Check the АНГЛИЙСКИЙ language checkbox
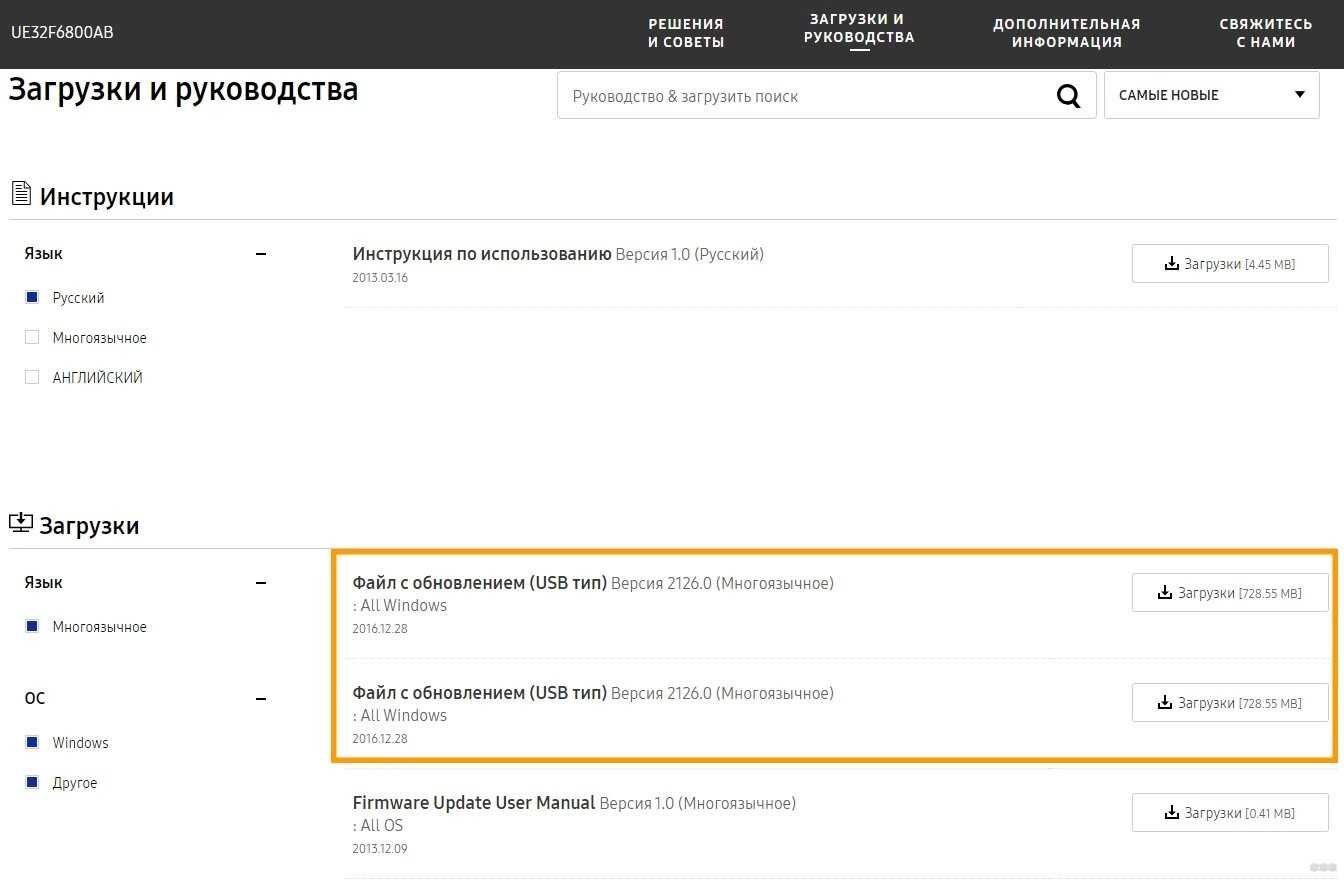1344x881 pixels. tap(32, 378)
